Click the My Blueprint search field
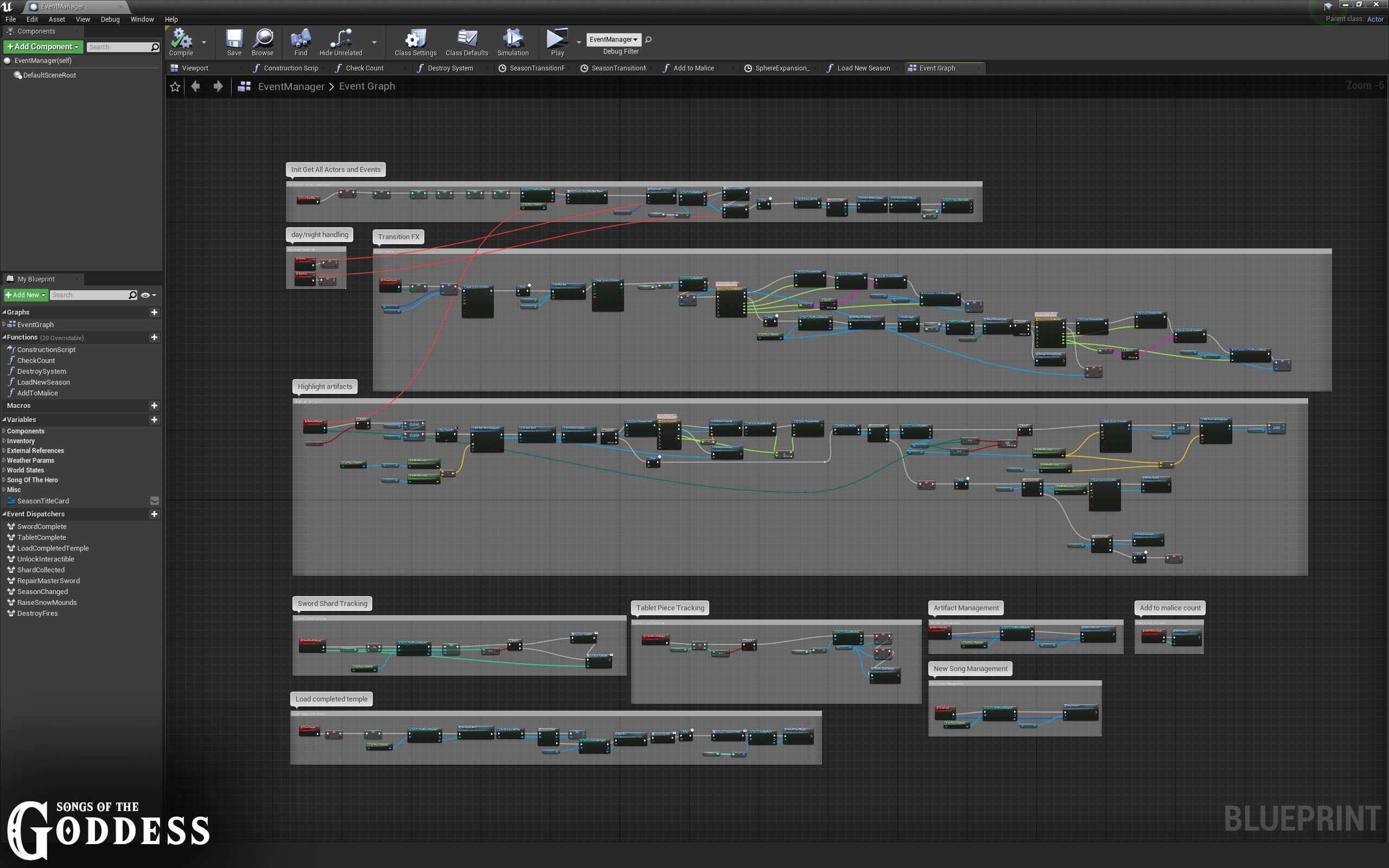 (89, 295)
